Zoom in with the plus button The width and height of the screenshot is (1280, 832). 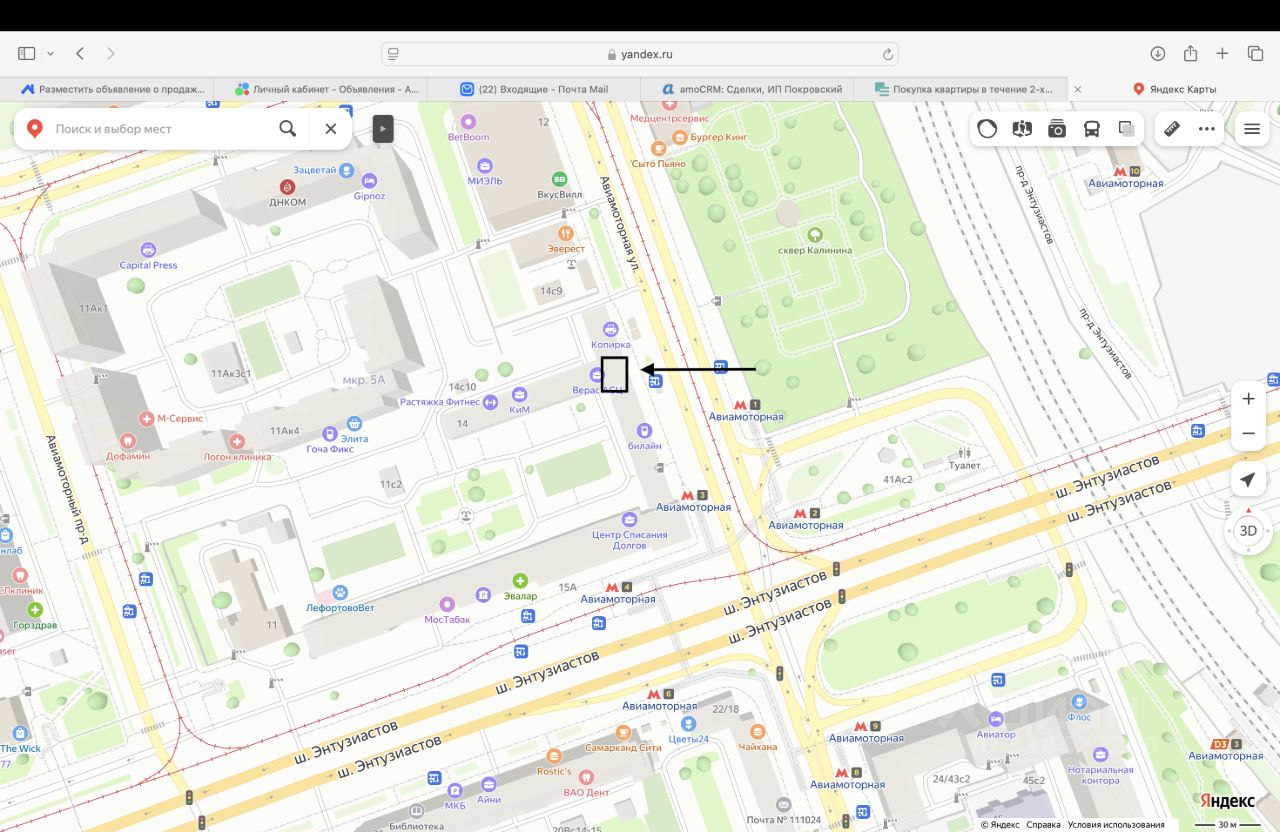(1248, 399)
